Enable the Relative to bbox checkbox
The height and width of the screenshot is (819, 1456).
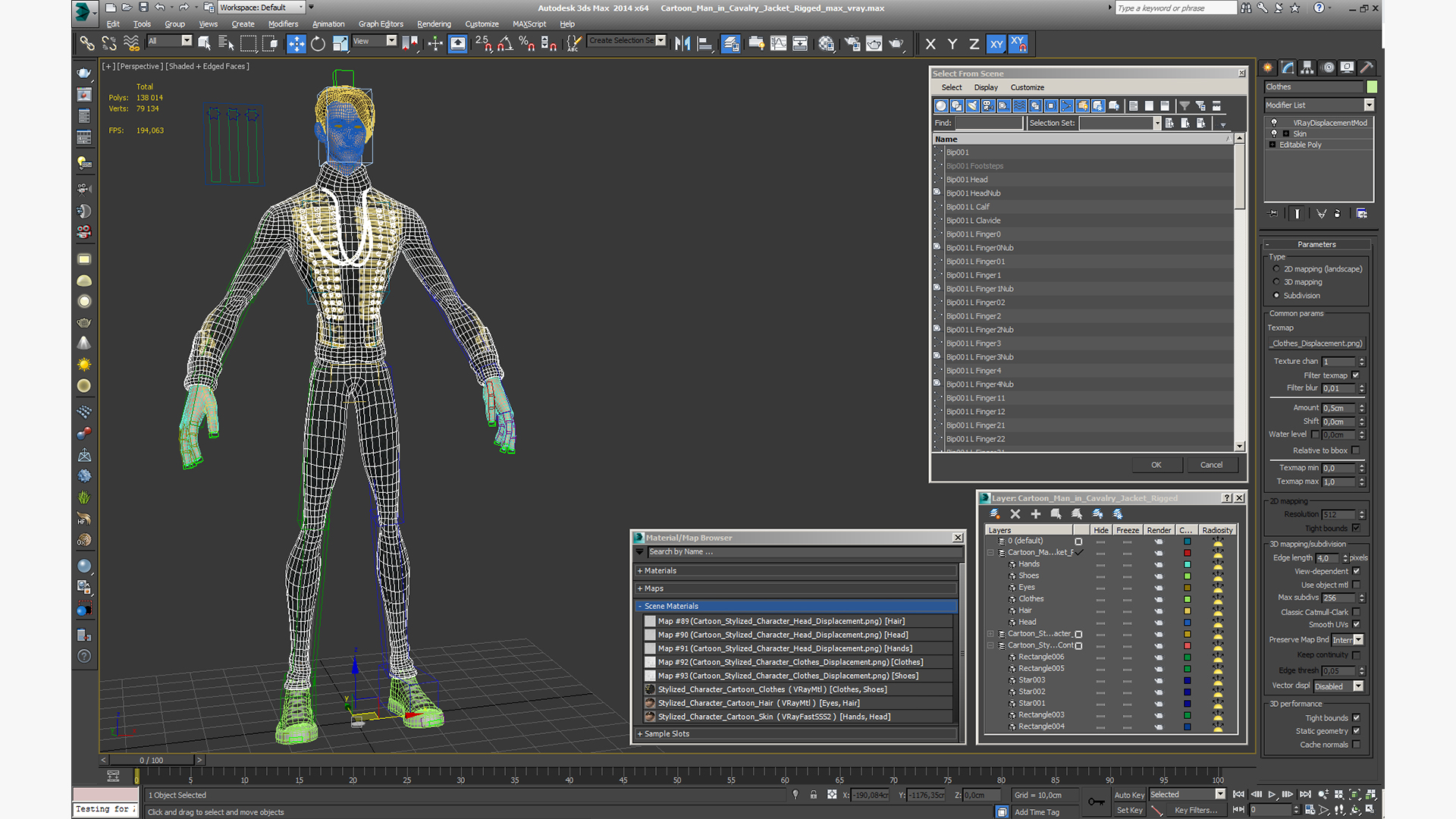[x=1356, y=450]
